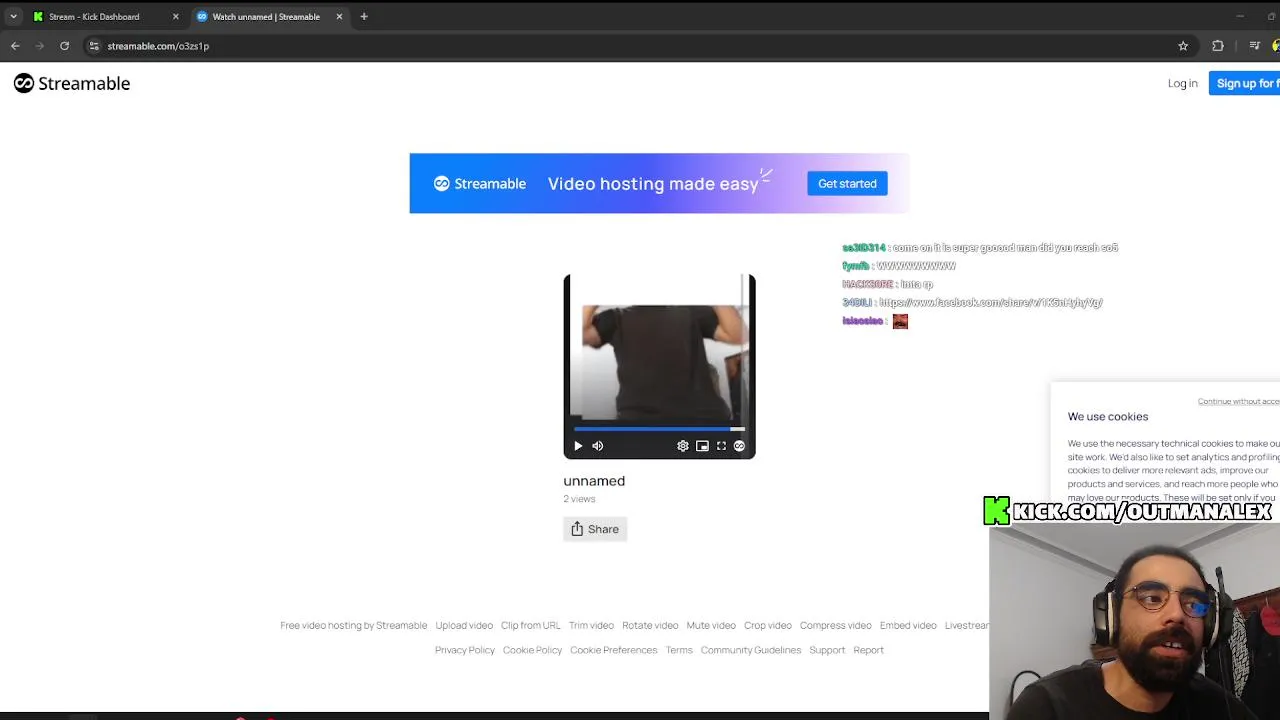Image resolution: width=1280 pixels, height=720 pixels.
Task: Open Crop video footer link
Action: [x=768, y=625]
